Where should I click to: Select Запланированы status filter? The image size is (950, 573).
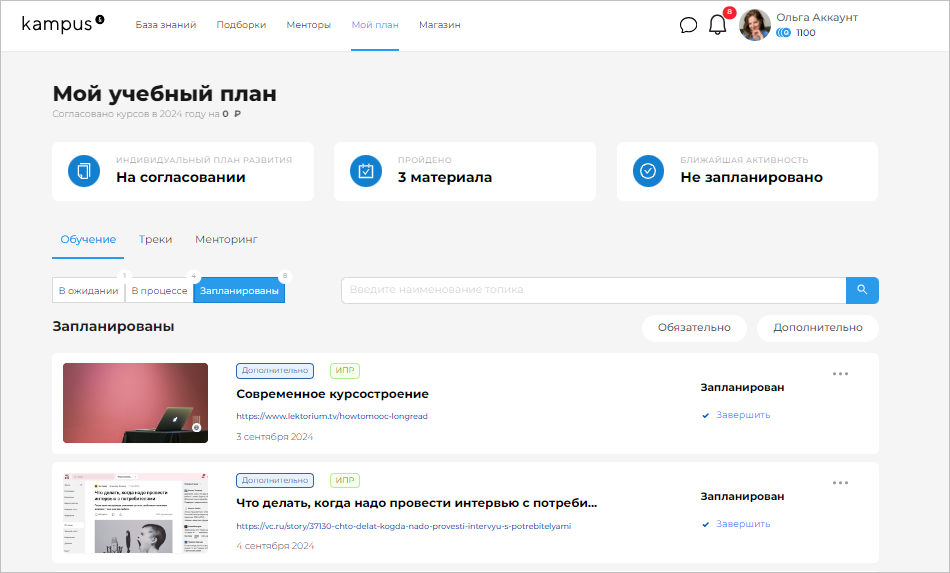click(239, 291)
